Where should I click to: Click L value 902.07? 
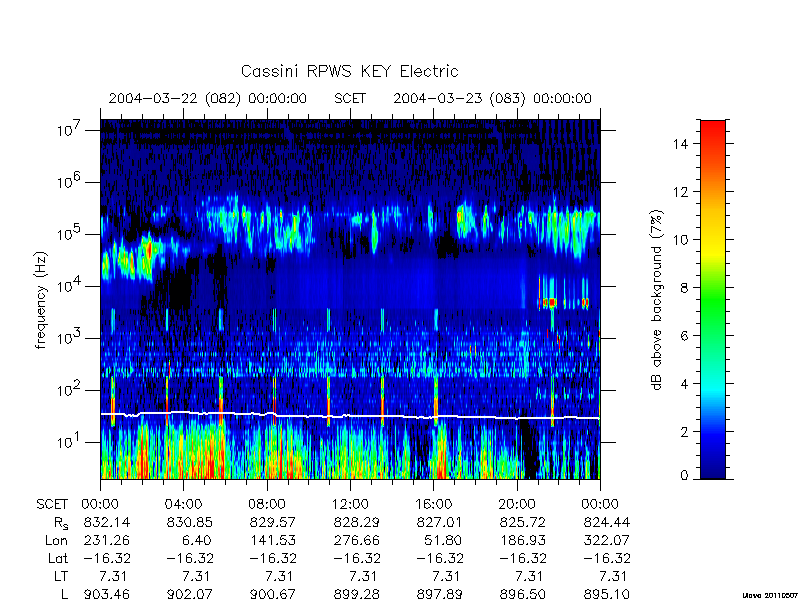click(x=190, y=594)
